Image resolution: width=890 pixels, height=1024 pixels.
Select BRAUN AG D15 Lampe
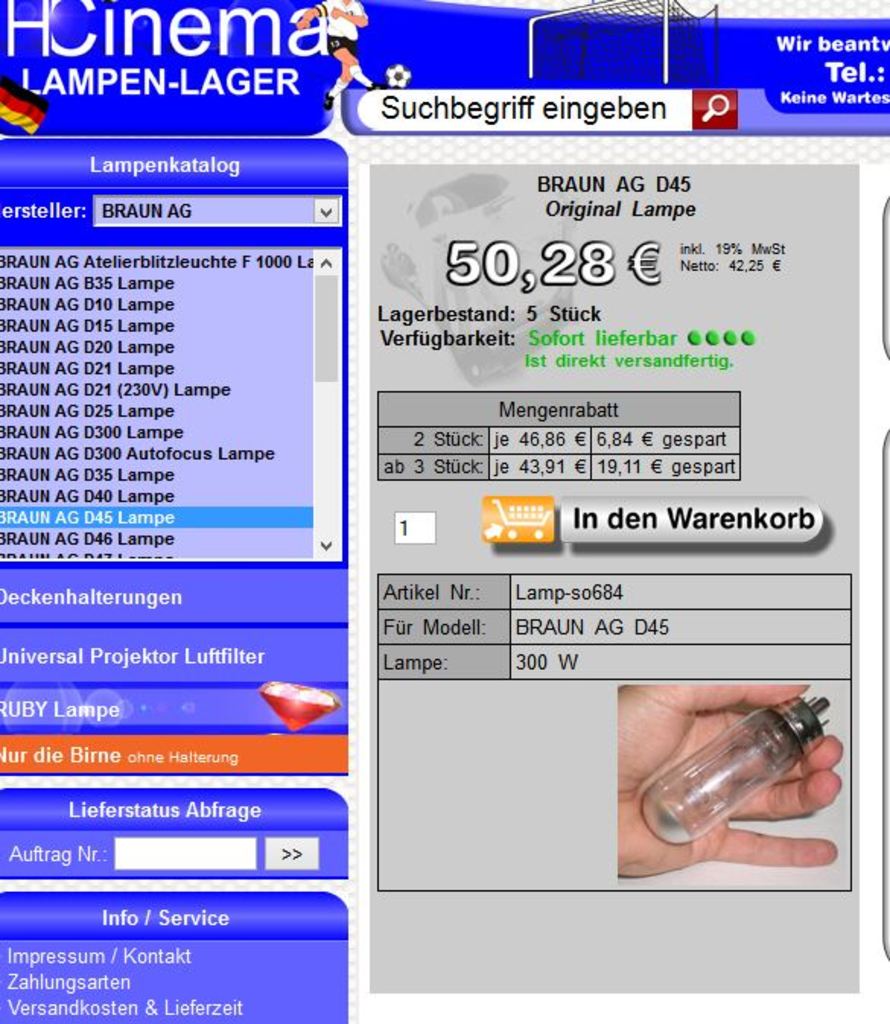(157, 326)
